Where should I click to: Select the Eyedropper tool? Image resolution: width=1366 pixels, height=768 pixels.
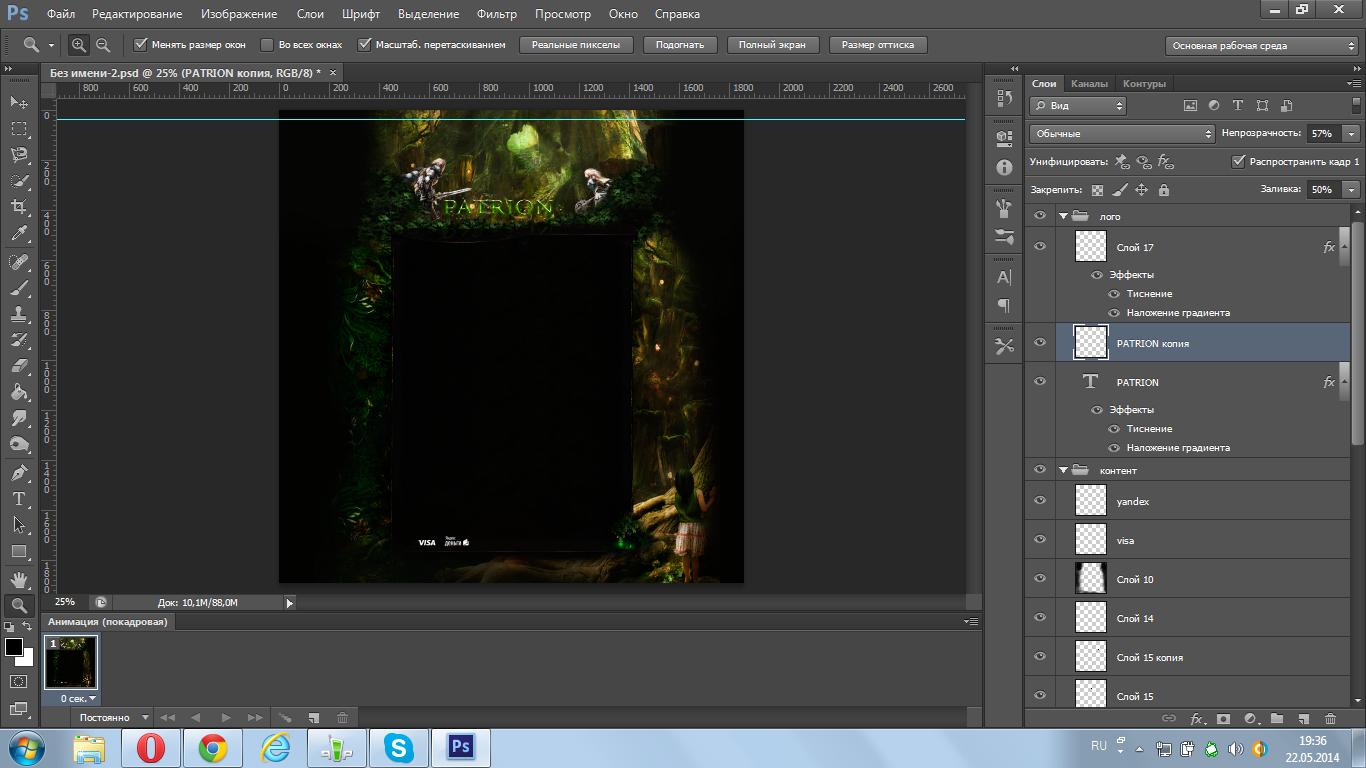(x=19, y=234)
